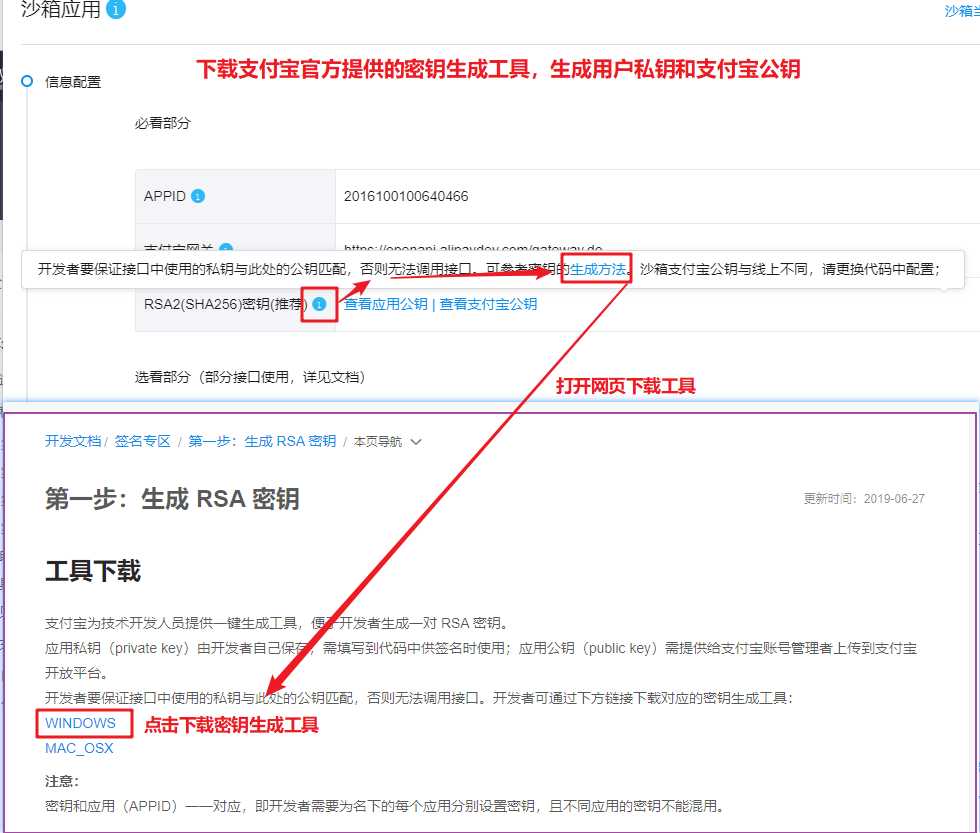This screenshot has height=833, width=980.
Task: Select the APPID value 2016100100640466
Action: click(406, 196)
